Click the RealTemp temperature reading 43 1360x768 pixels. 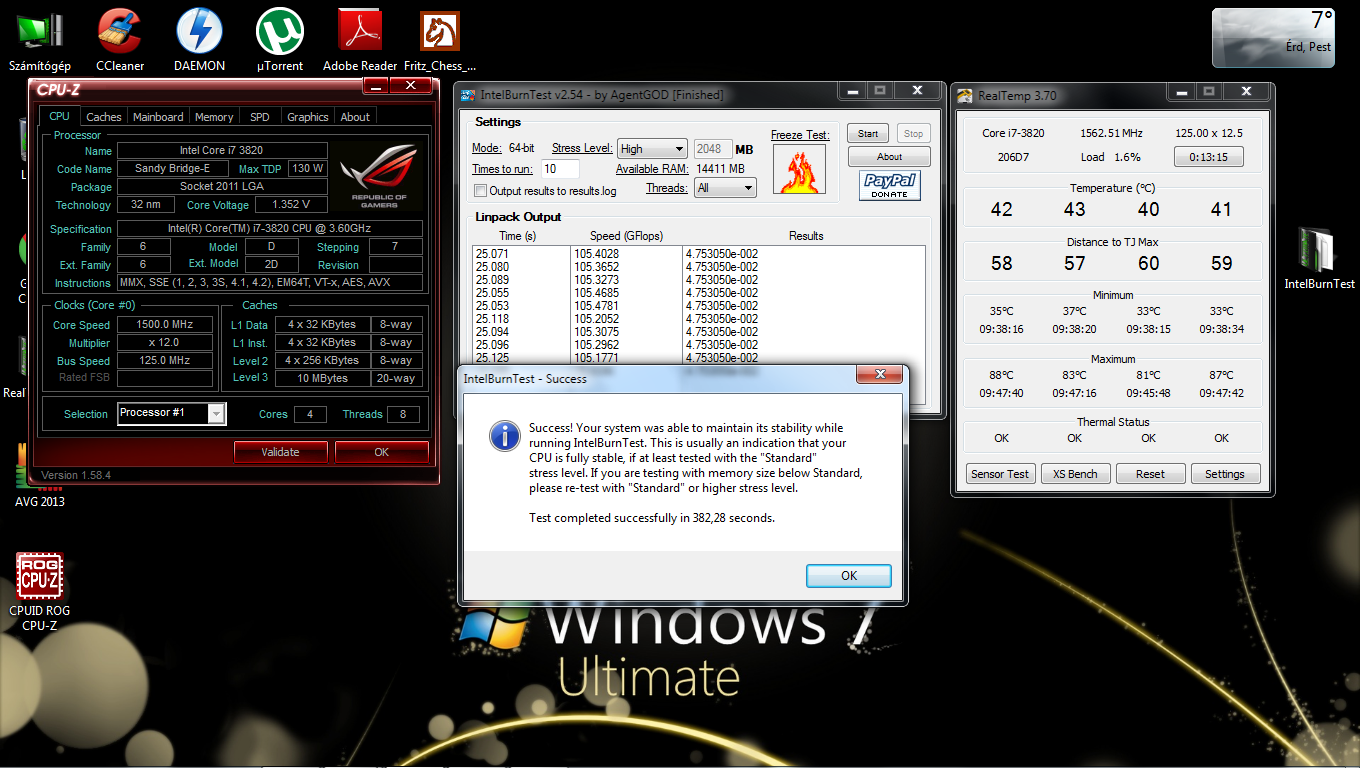click(1075, 210)
